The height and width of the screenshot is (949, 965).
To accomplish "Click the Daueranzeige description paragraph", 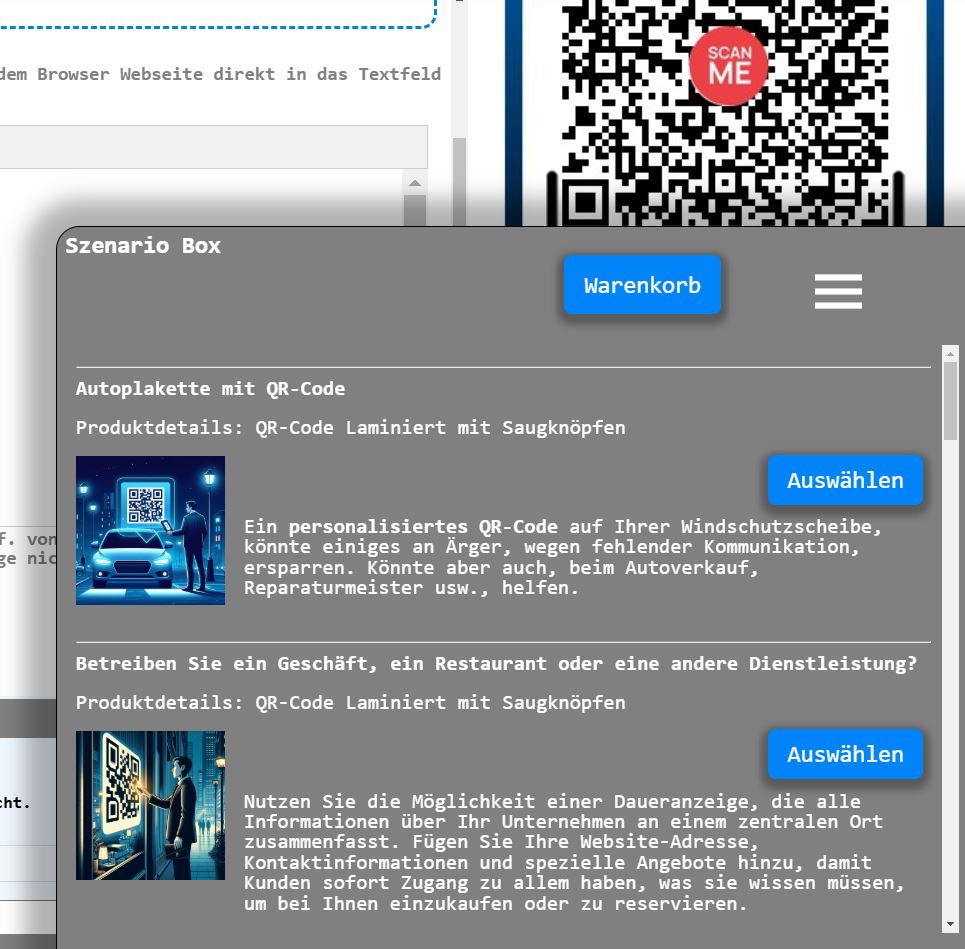I will coord(574,852).
